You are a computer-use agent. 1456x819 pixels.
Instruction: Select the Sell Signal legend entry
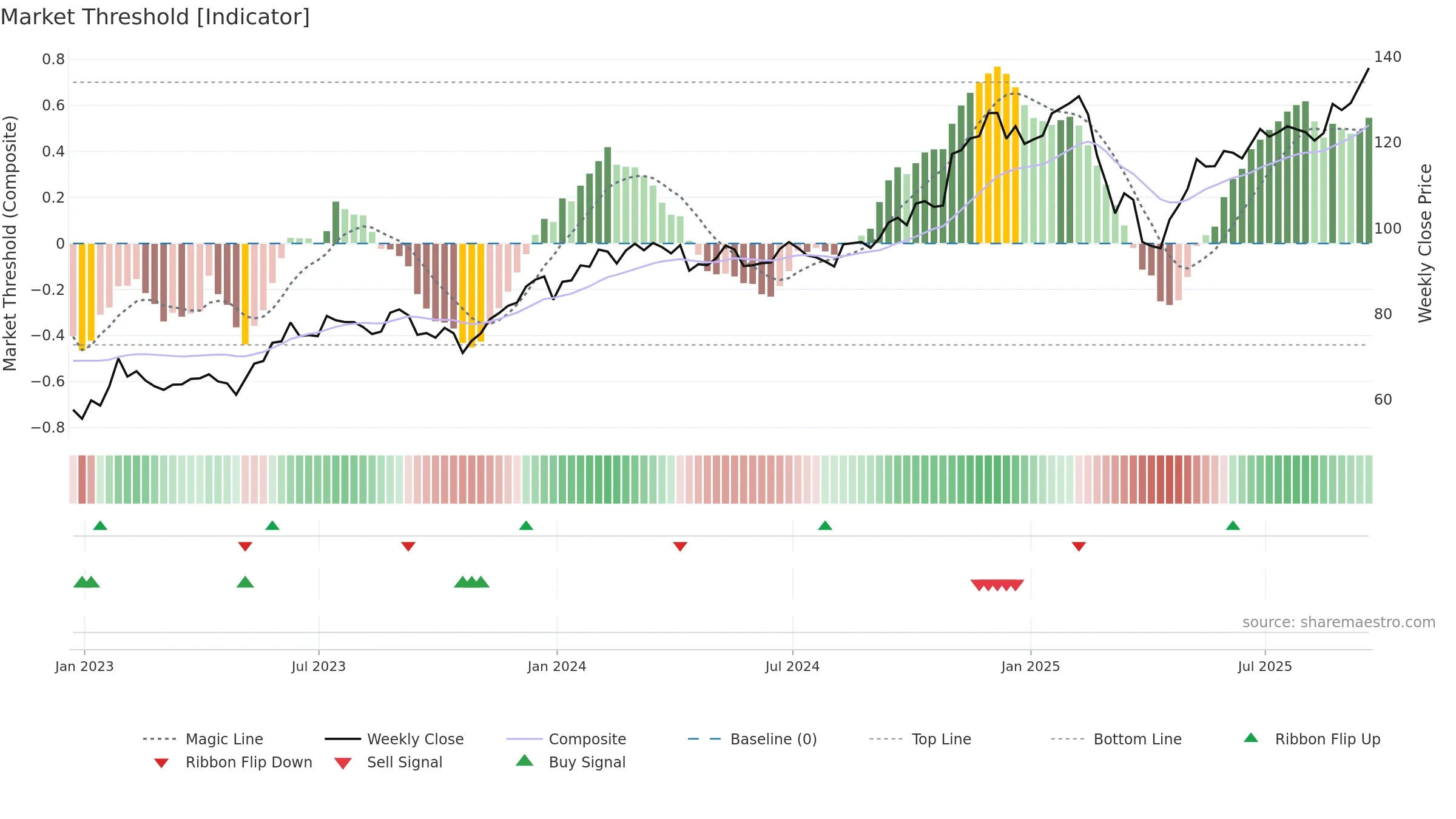388,762
